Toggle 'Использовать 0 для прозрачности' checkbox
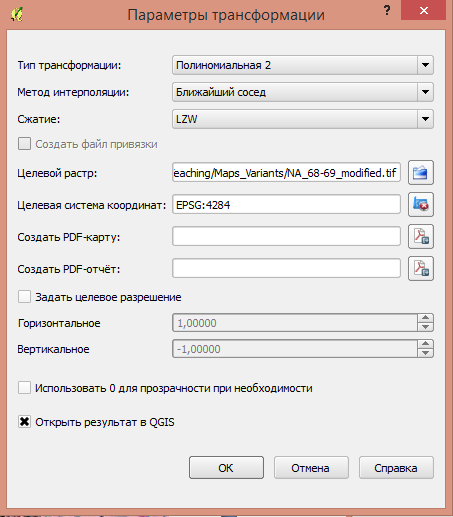Viewport: 453px width, 517px height. [24, 388]
